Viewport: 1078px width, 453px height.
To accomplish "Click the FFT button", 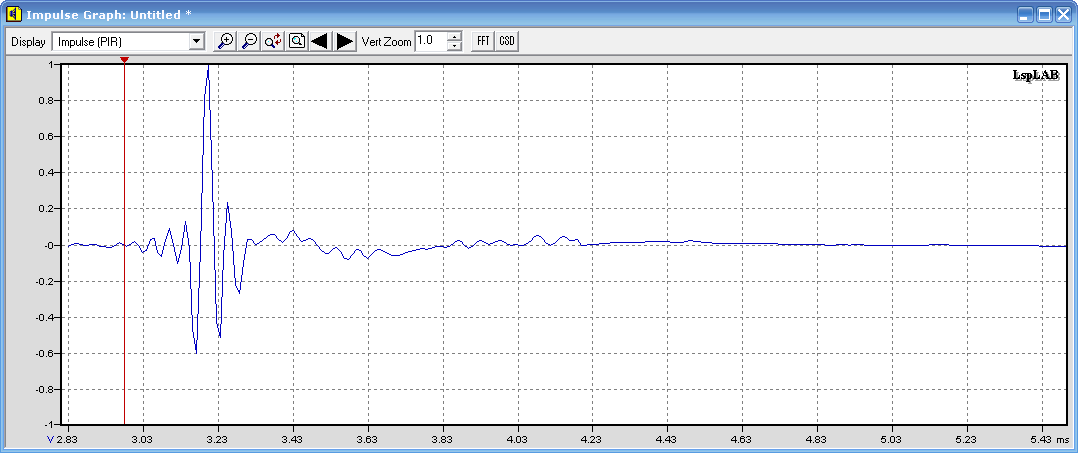I will click(x=483, y=41).
